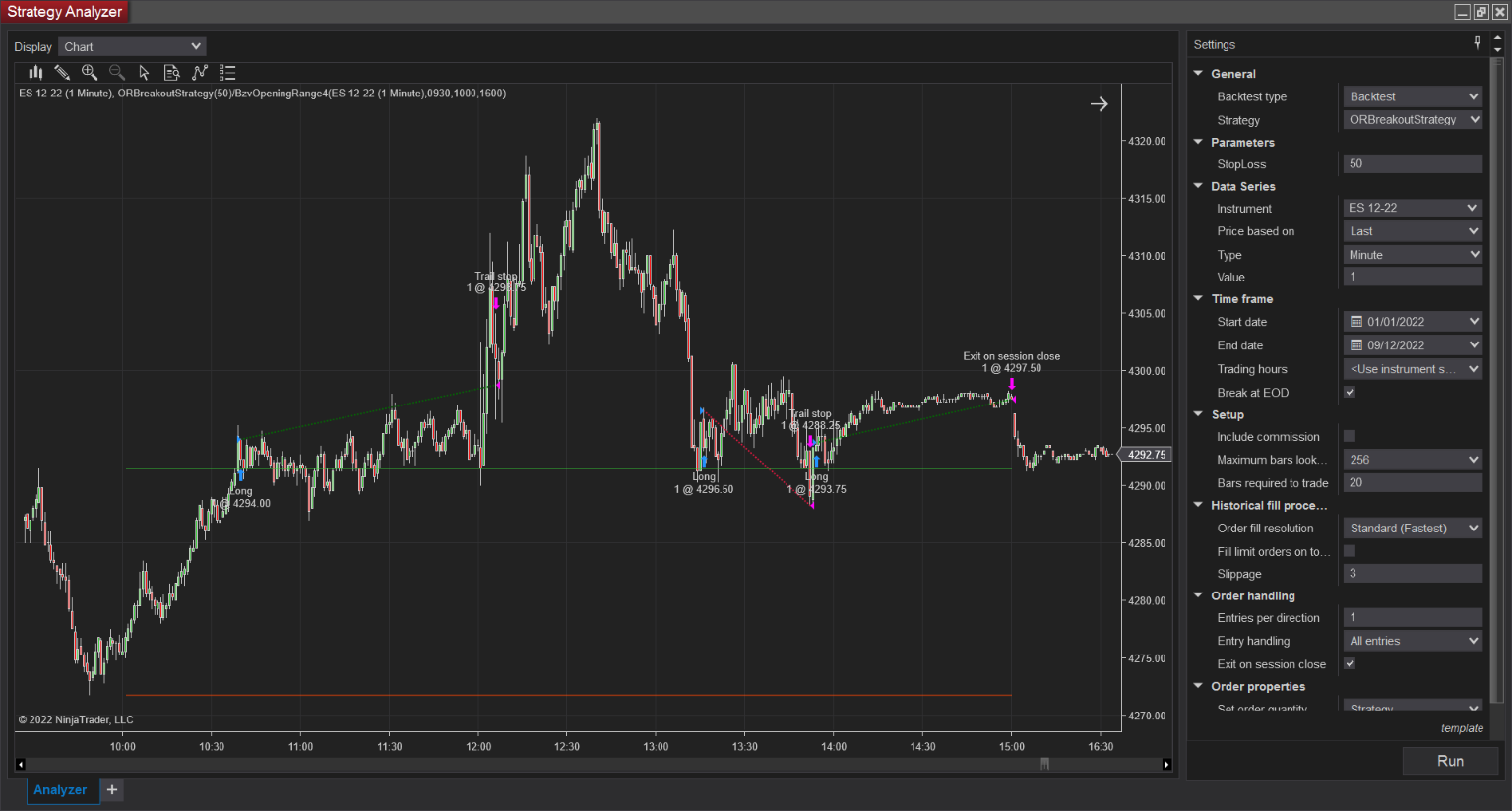The height and width of the screenshot is (811, 1512).
Task: Click the chart scroll-right arrow
Action: coord(1166,764)
